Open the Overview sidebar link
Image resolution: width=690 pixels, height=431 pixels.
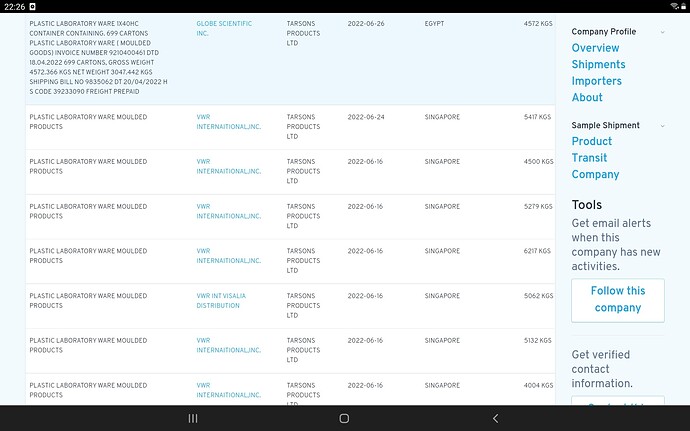(595, 48)
